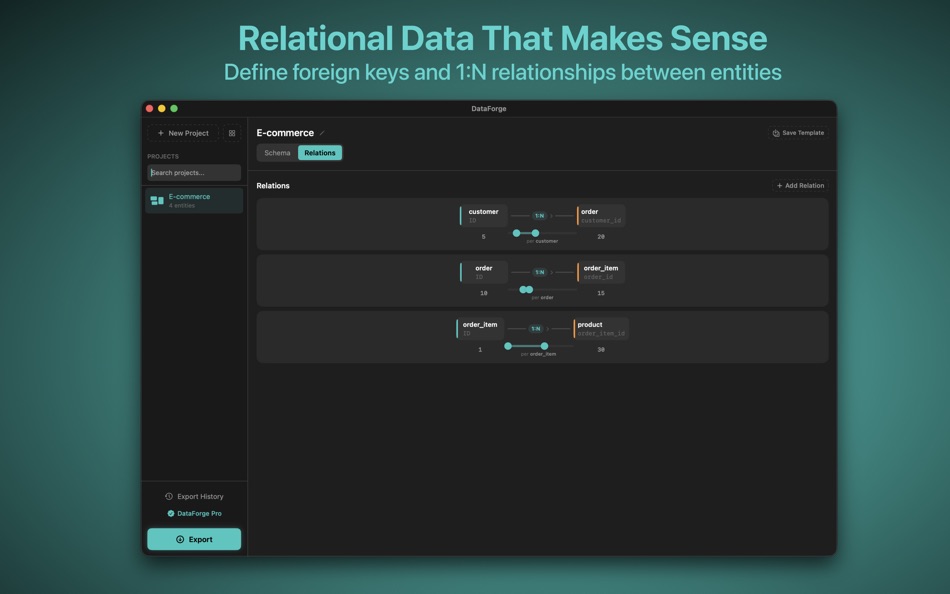Click the Save Template icon in the top right

click(774, 132)
